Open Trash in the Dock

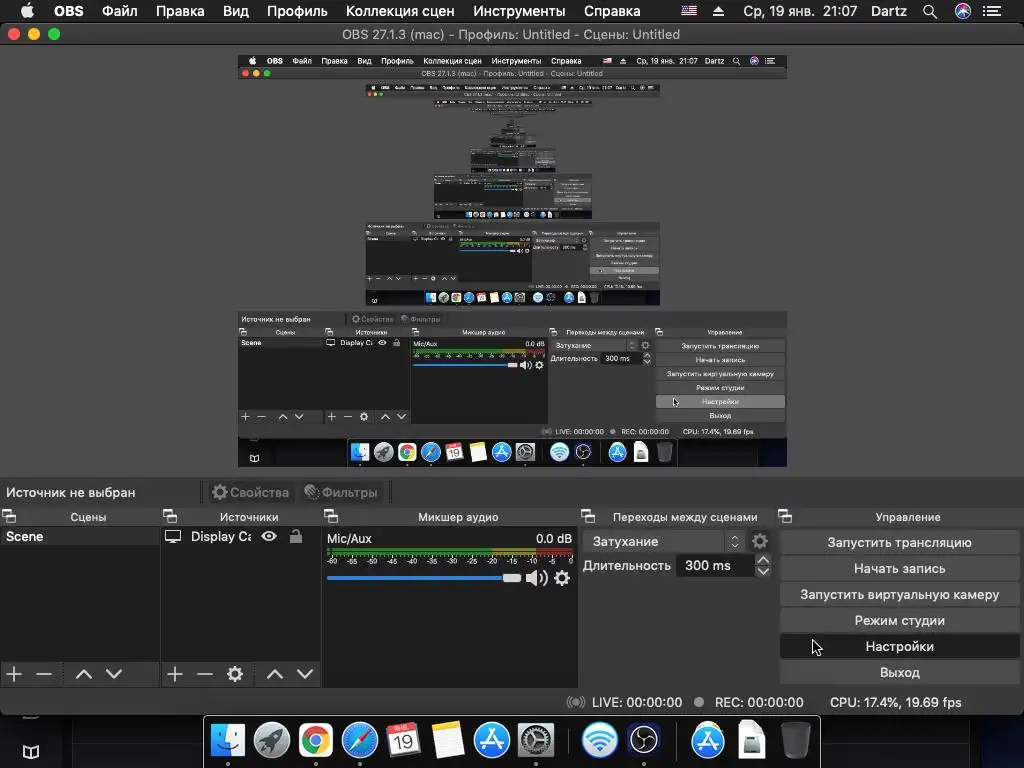[795, 740]
